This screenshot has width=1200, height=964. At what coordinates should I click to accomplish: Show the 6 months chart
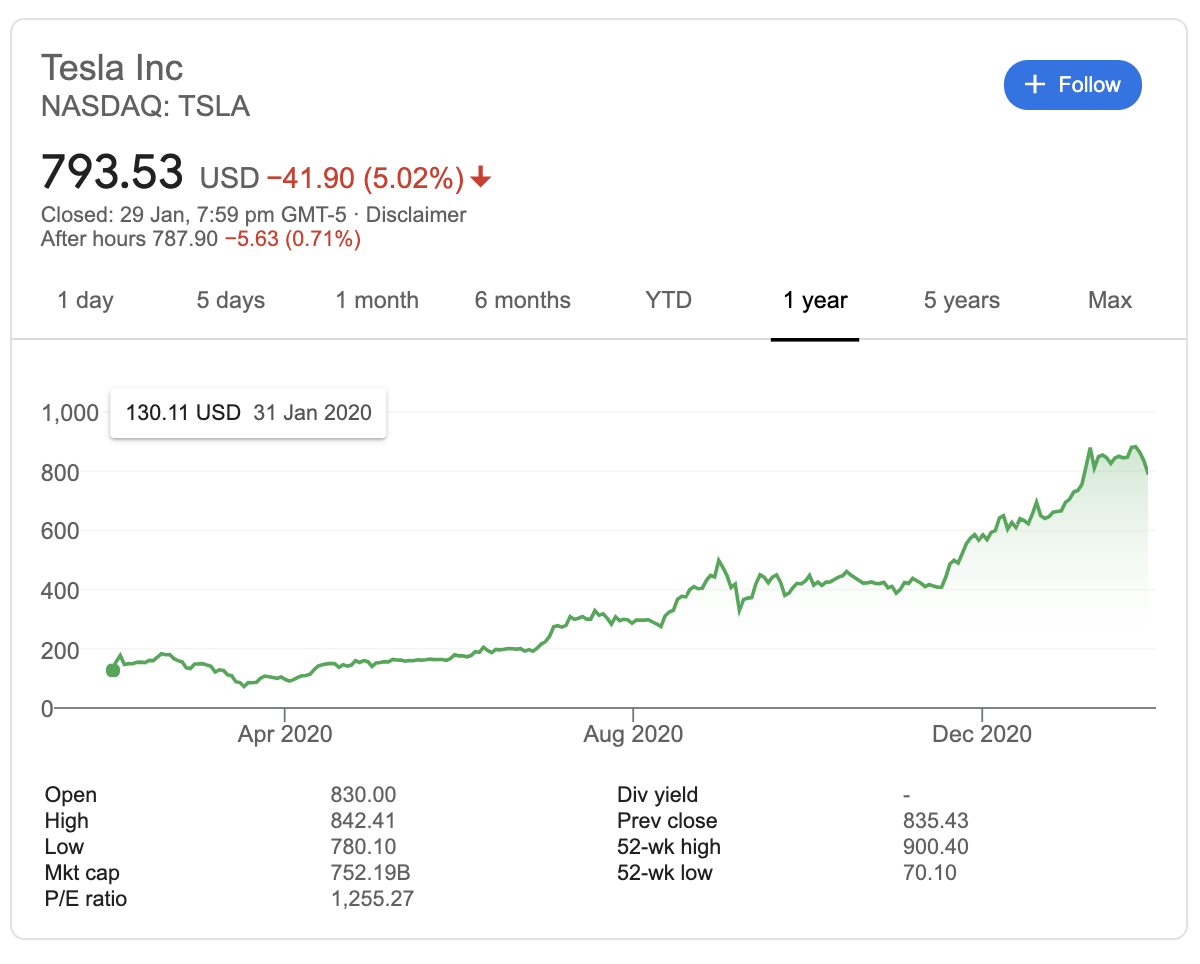click(523, 300)
